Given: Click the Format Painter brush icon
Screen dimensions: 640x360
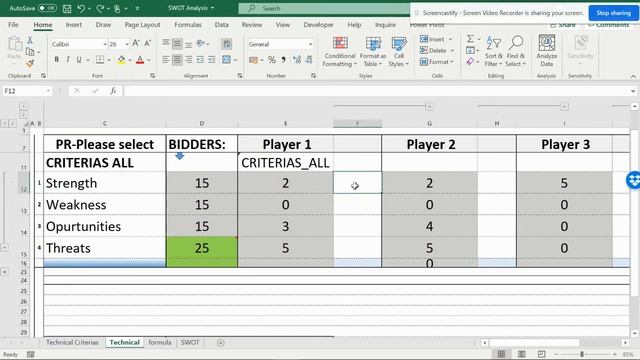Looking at the screenshot, I should (30, 63).
